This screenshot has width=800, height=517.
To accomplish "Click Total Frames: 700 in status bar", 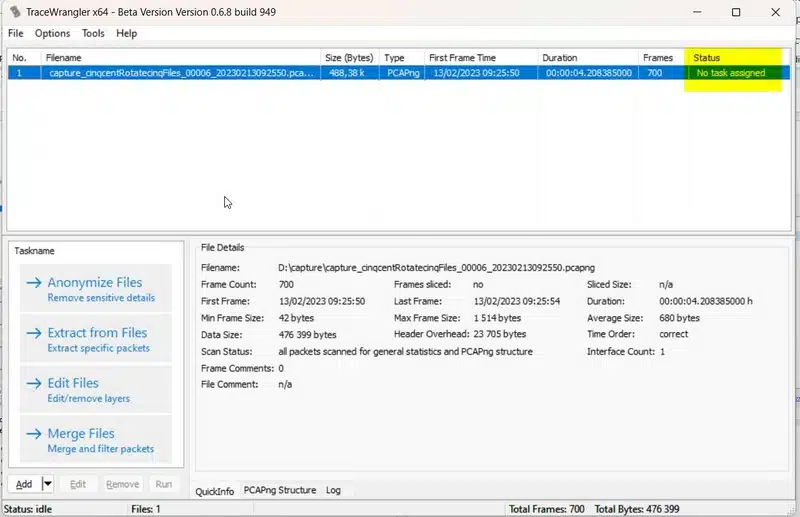I will click(546, 509).
